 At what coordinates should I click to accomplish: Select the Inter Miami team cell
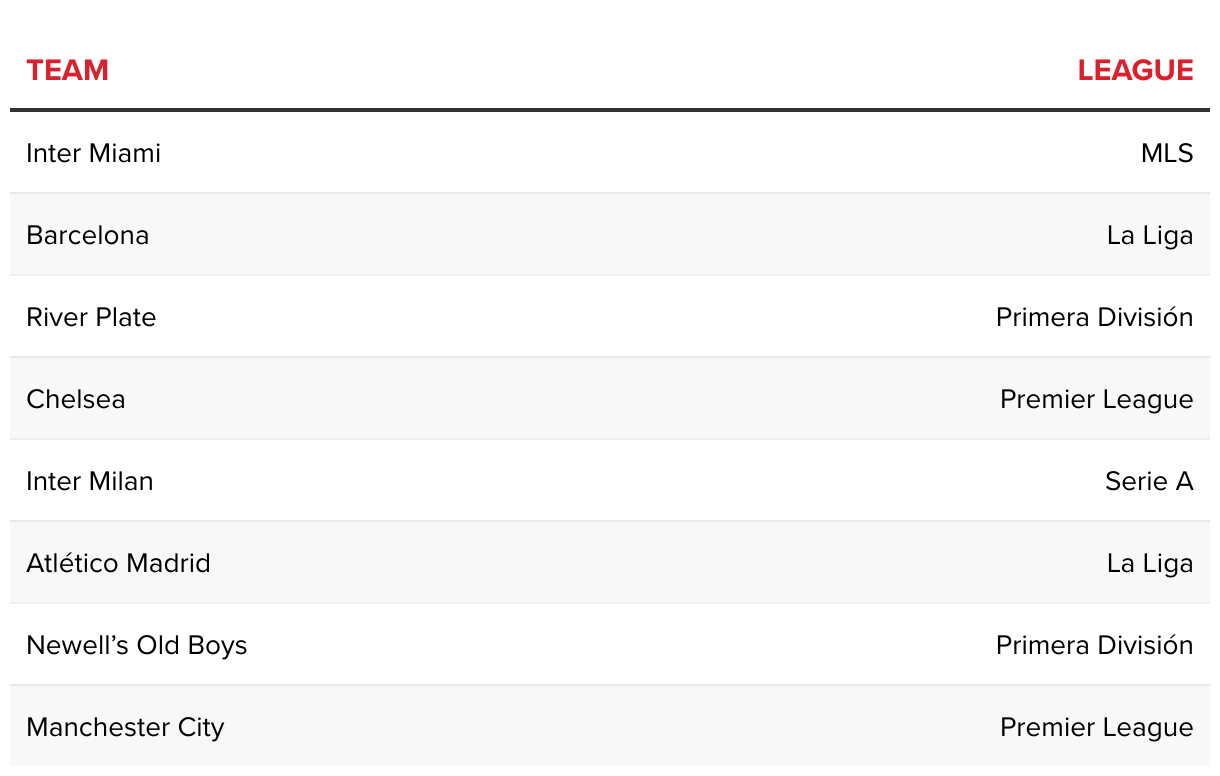tap(93, 153)
